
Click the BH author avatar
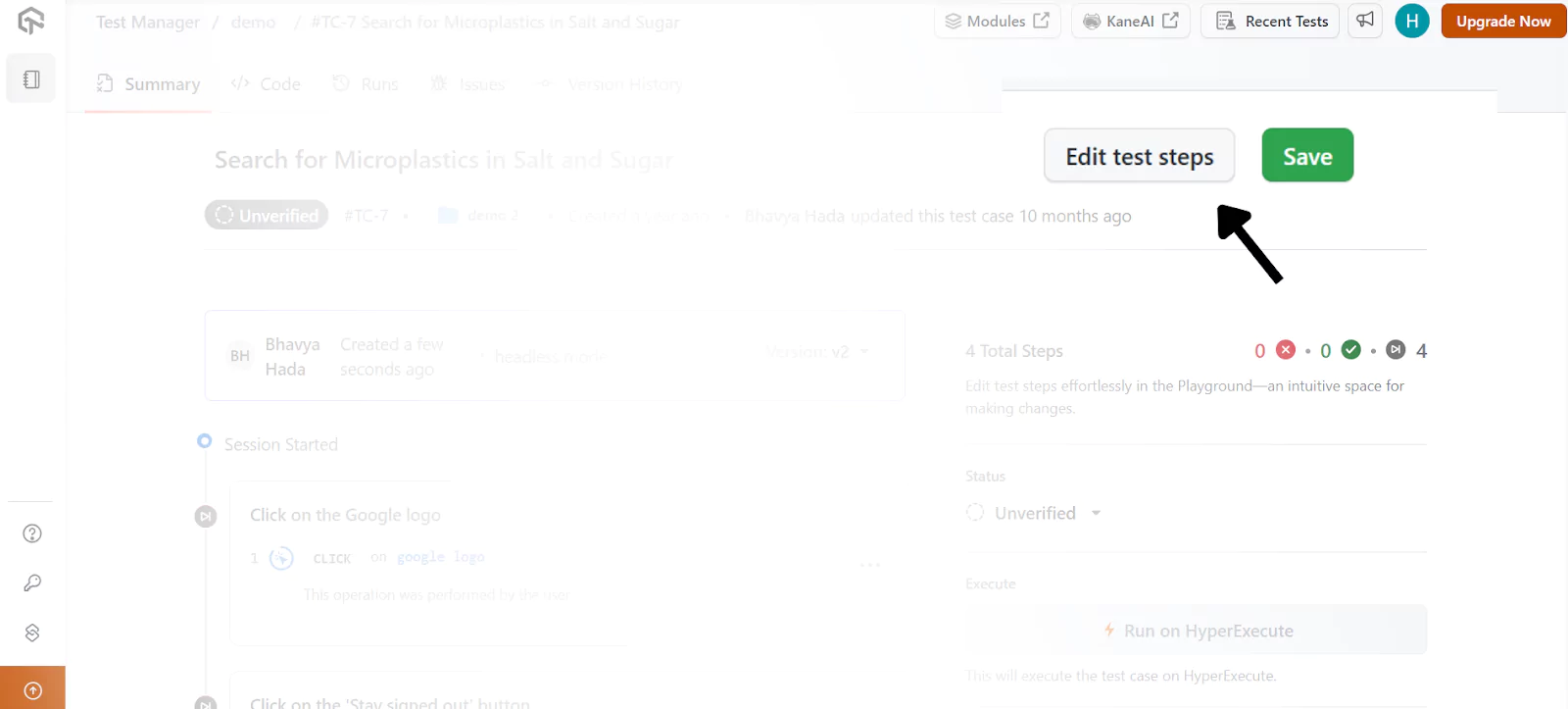[240, 356]
